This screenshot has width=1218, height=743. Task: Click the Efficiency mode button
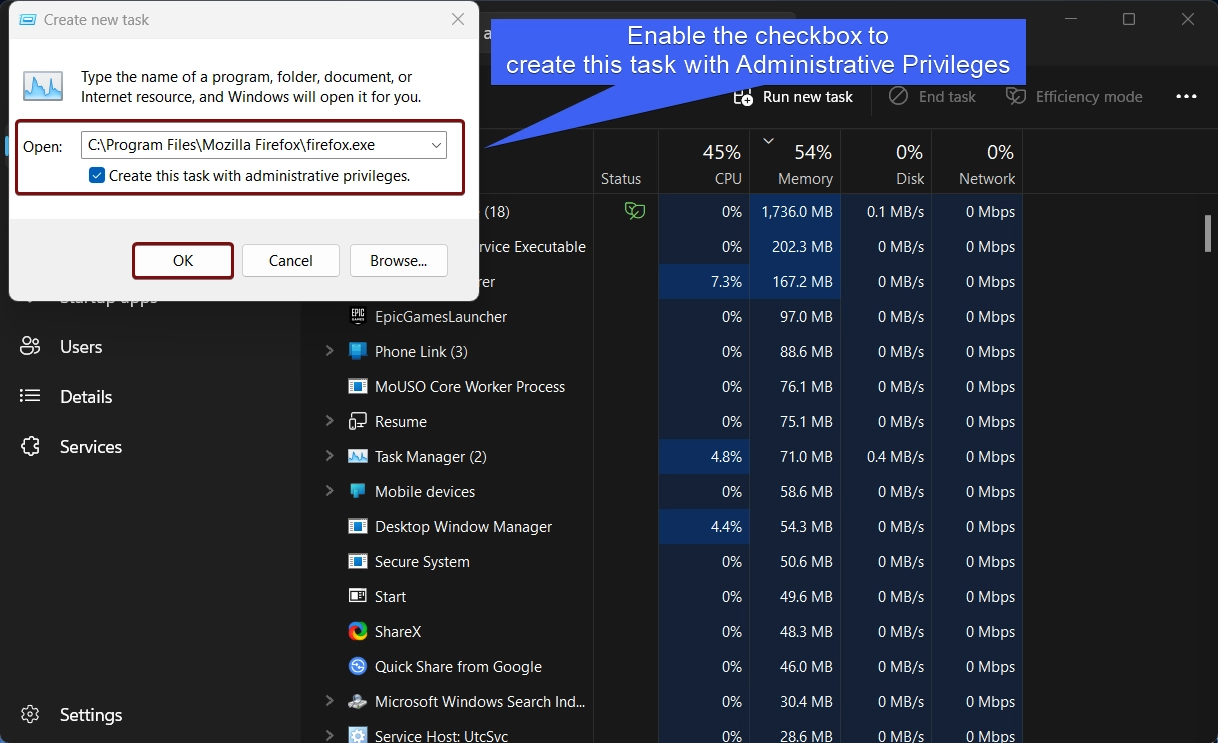click(x=1074, y=97)
